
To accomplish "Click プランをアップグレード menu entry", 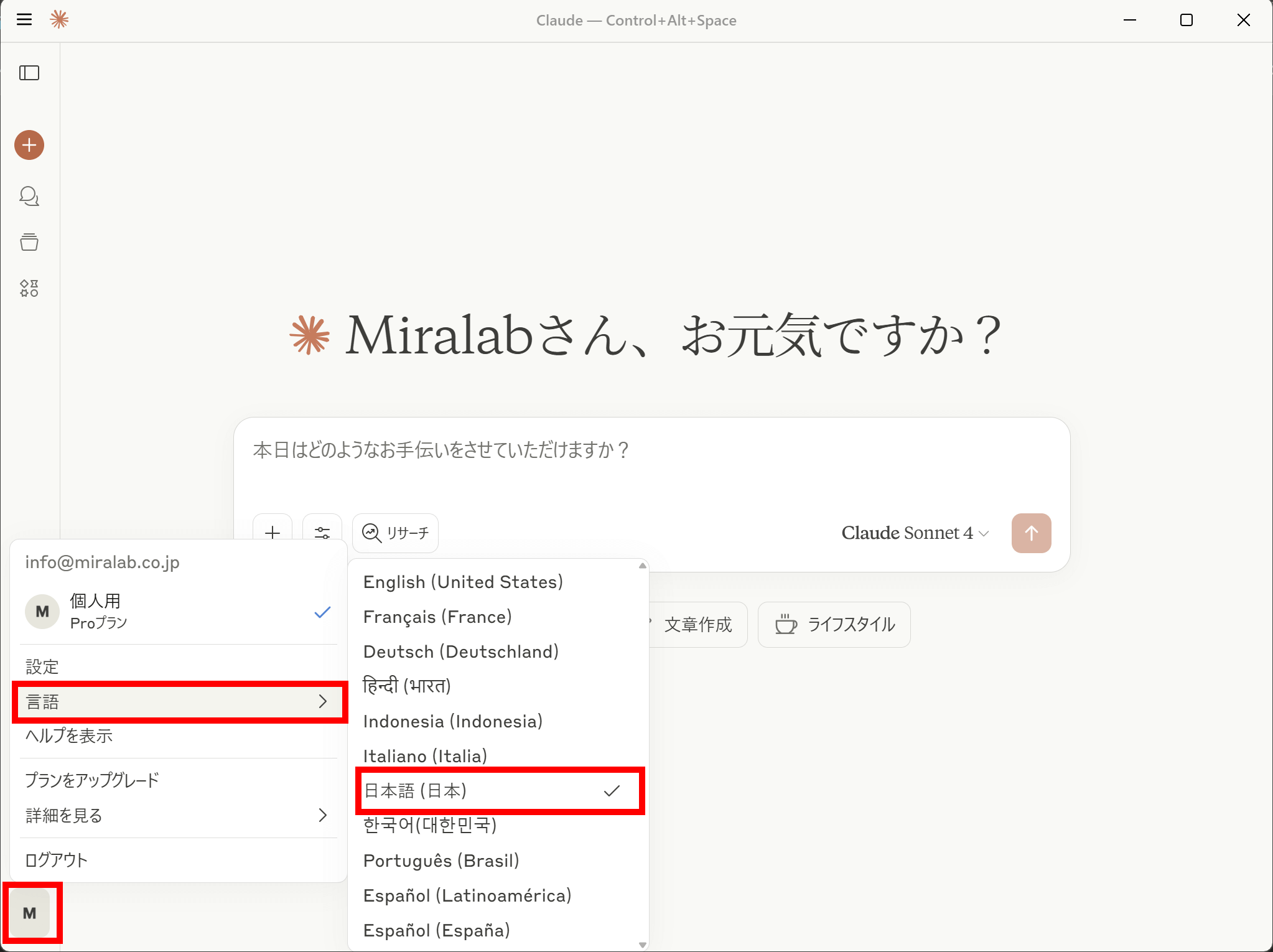I will point(178,780).
